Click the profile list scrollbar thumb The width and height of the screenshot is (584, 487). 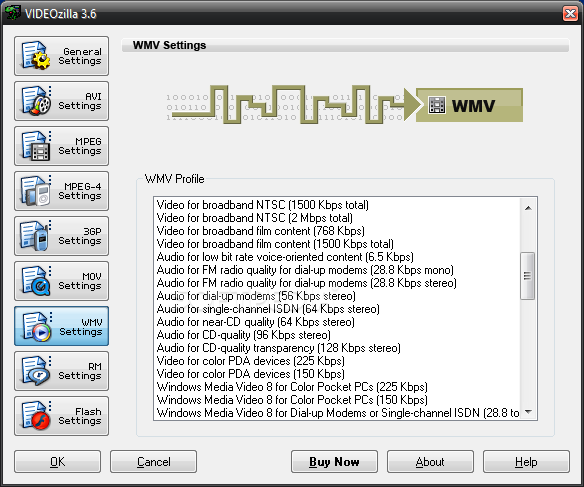(528, 276)
